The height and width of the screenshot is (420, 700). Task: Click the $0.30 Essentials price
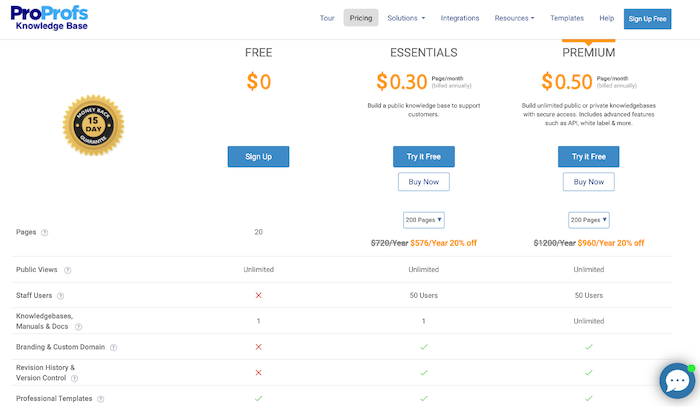click(x=402, y=82)
